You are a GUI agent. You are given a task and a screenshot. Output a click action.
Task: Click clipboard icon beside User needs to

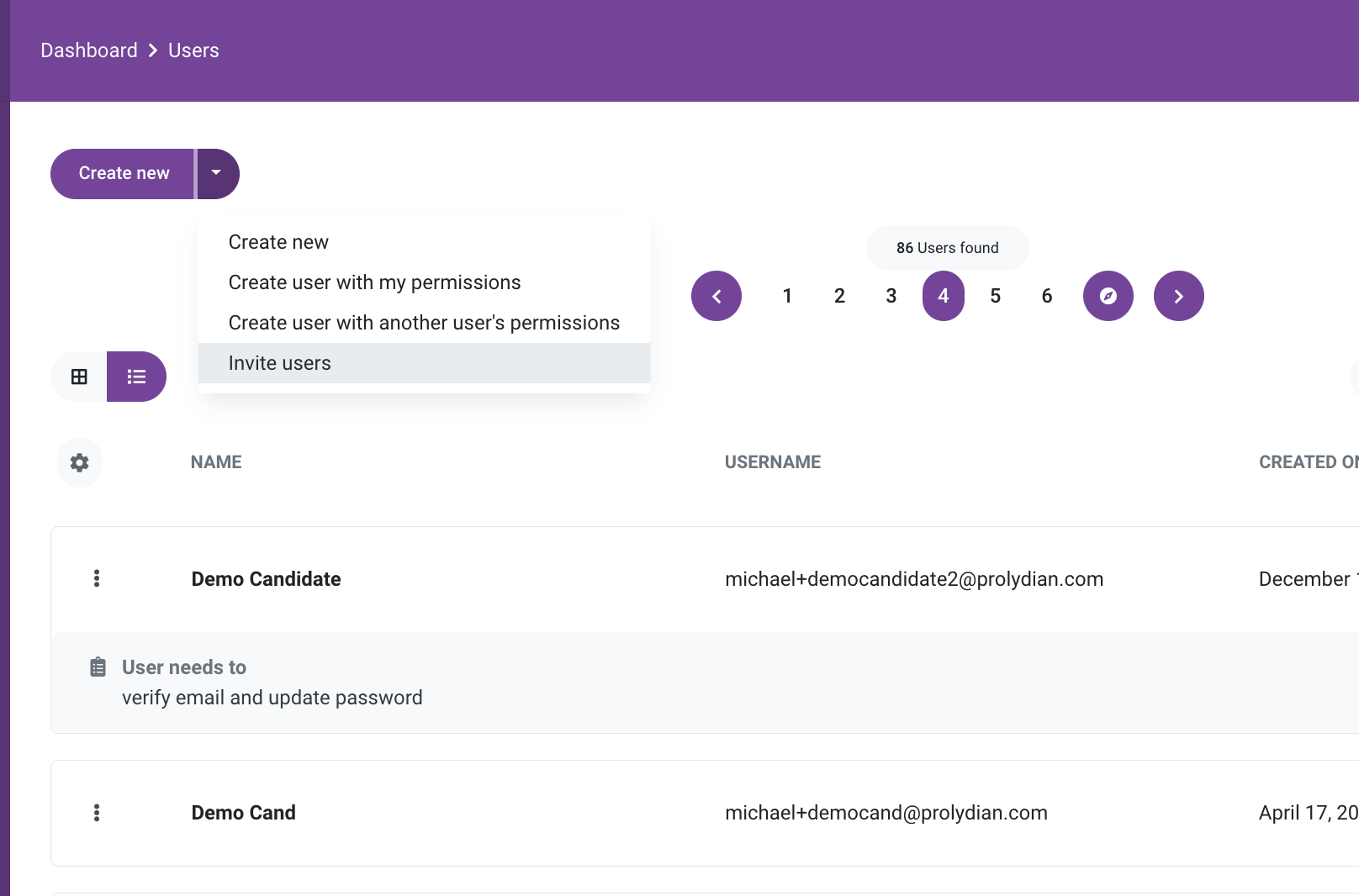[98, 667]
